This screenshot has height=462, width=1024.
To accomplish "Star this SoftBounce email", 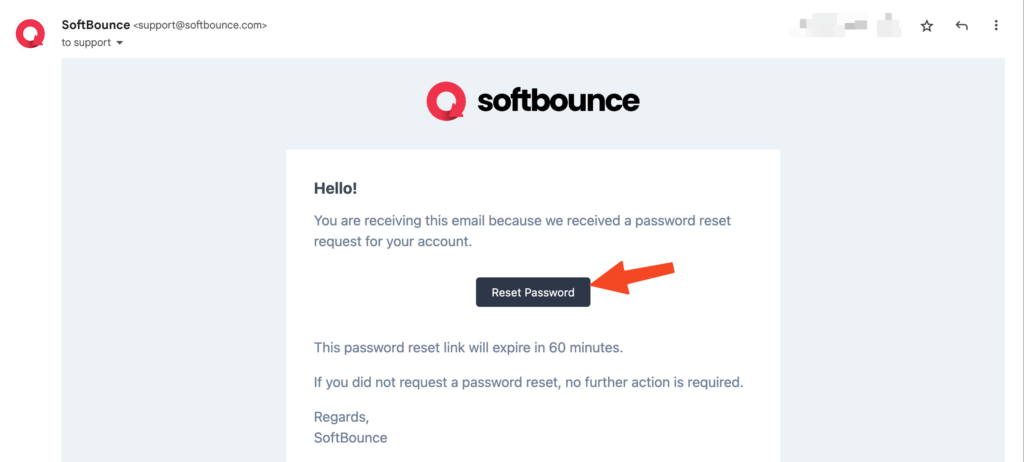I will point(927,26).
